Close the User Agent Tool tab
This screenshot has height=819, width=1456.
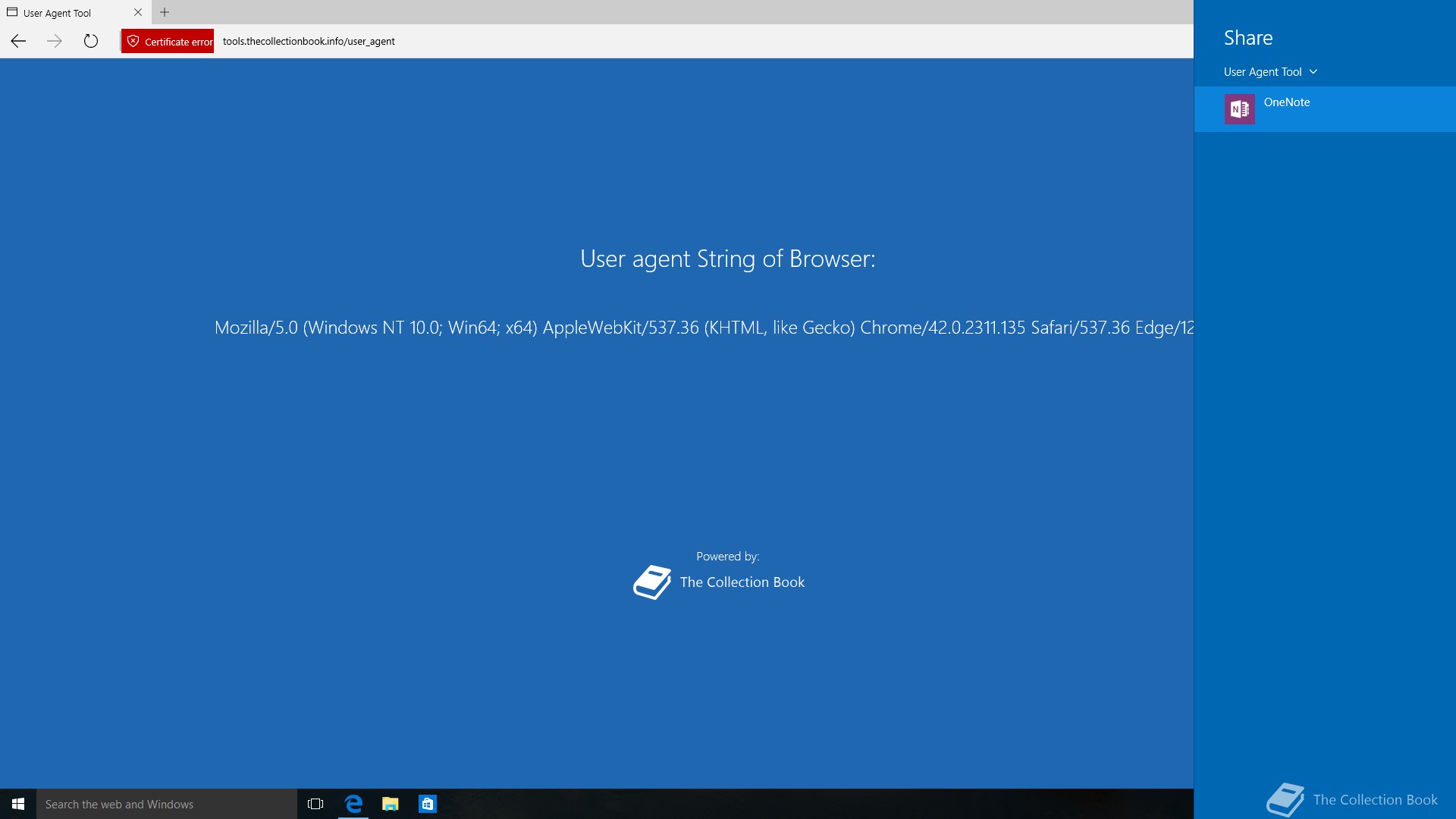[x=138, y=12]
